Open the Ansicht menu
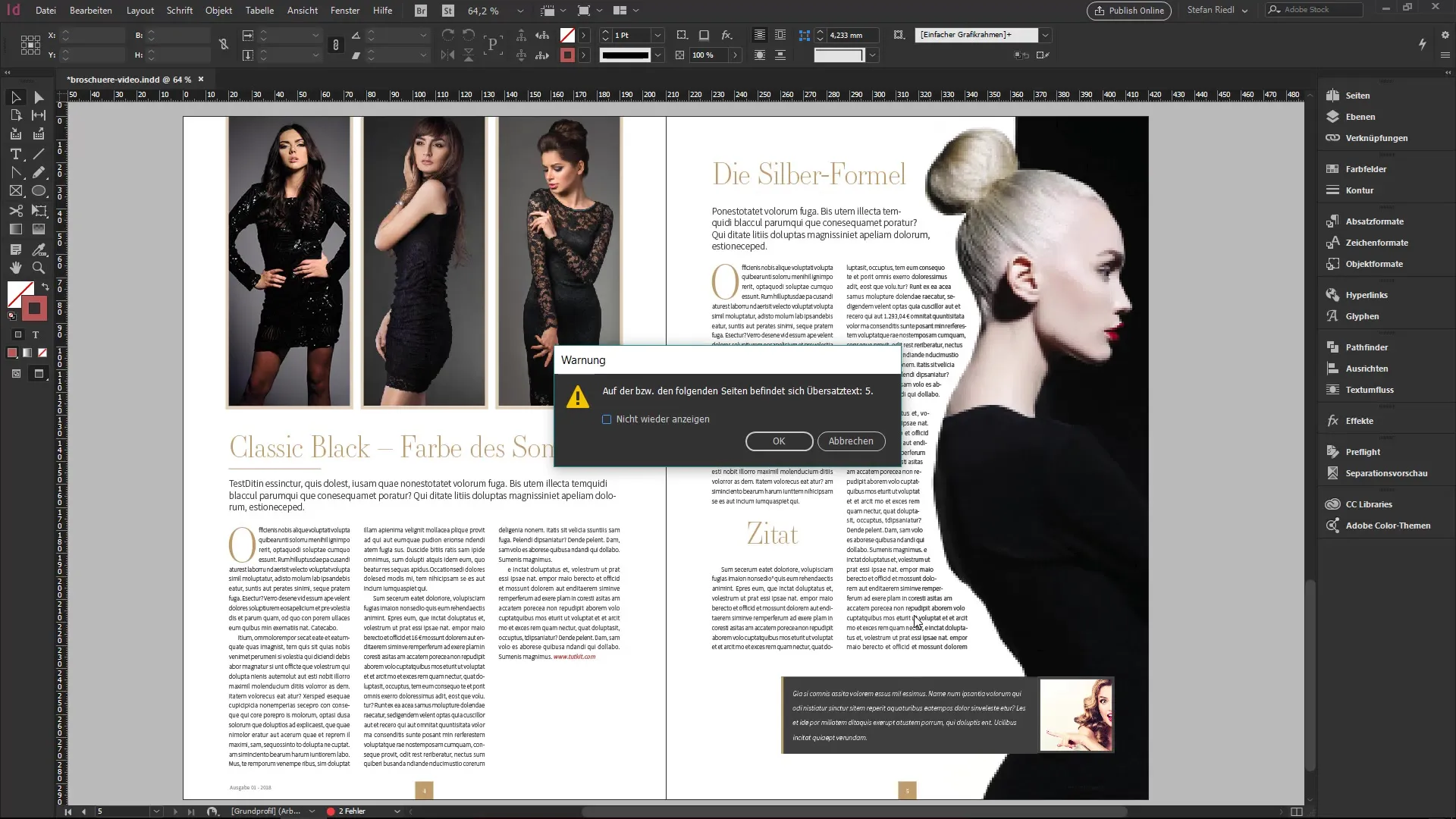Viewport: 1456px width, 819px height. [x=303, y=11]
